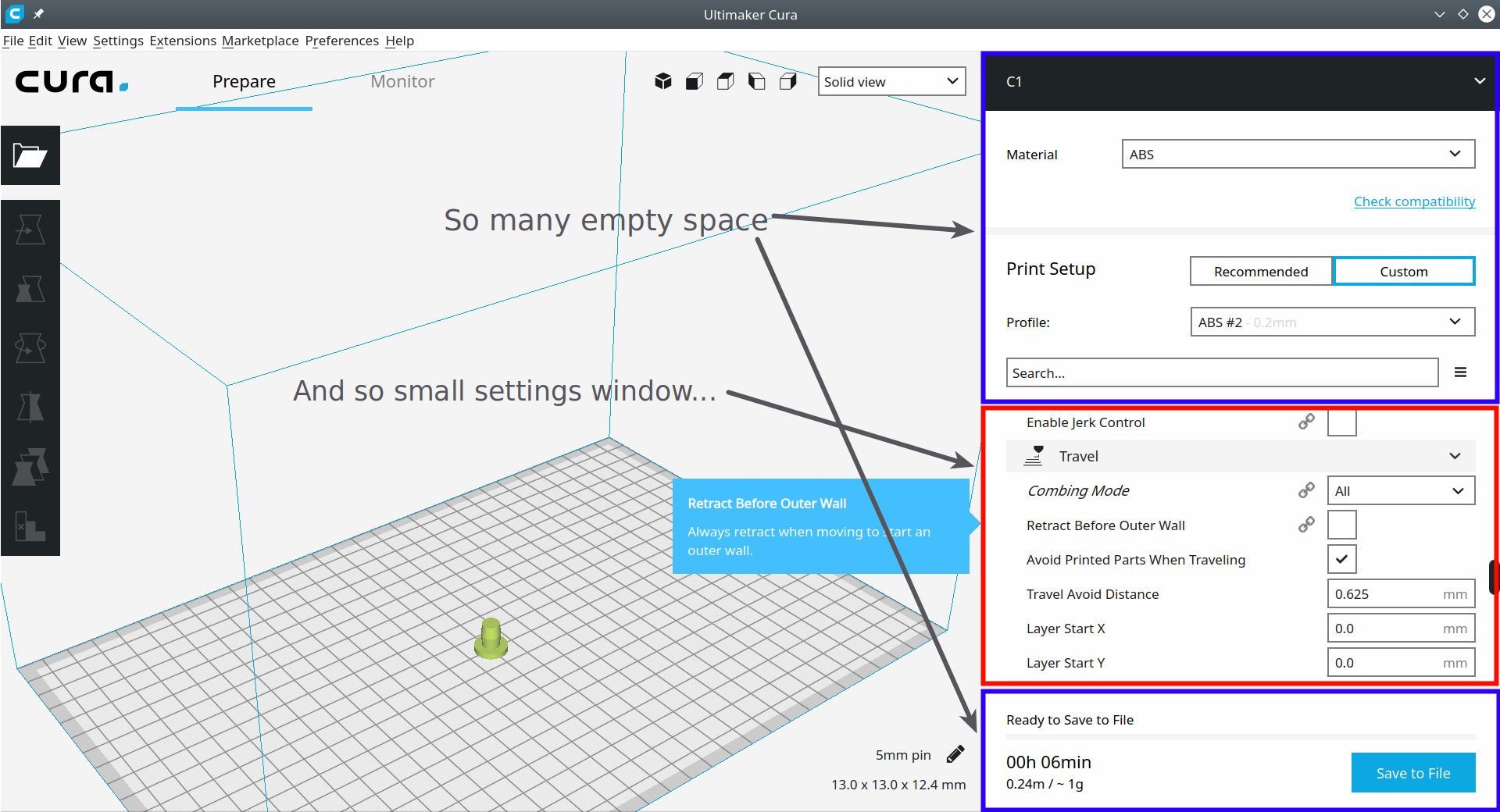Click the settings list scrollbar handle
1500x812 pixels.
(1495, 577)
